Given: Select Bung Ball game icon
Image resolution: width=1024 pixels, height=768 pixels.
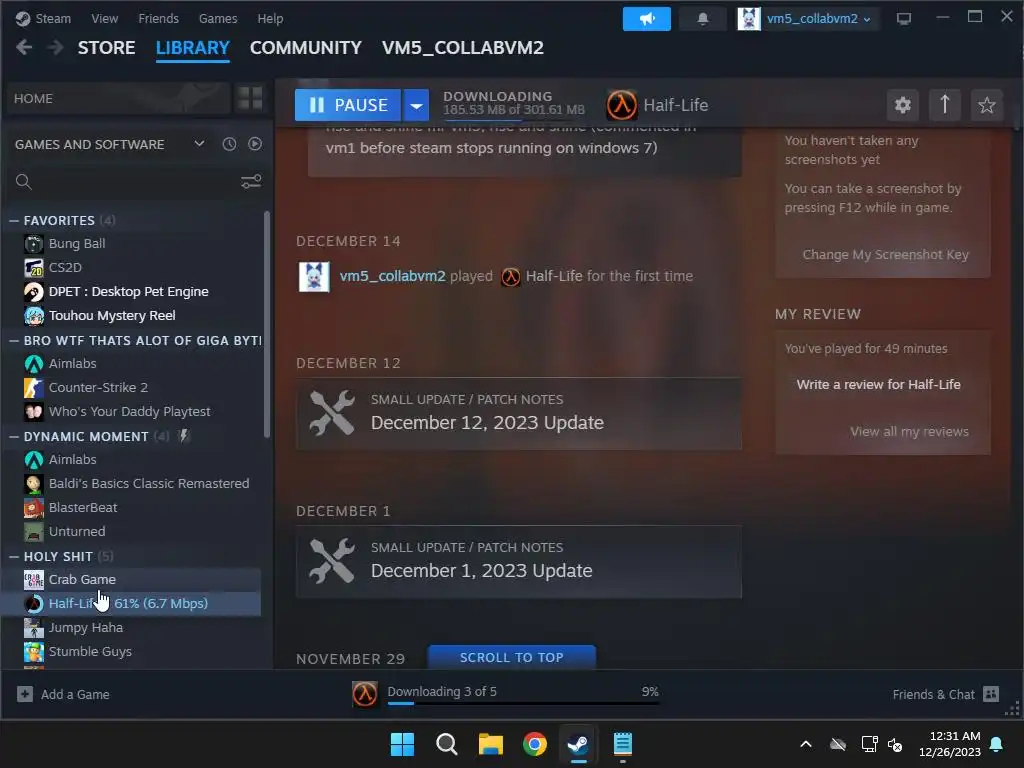Looking at the screenshot, I should [33, 244].
